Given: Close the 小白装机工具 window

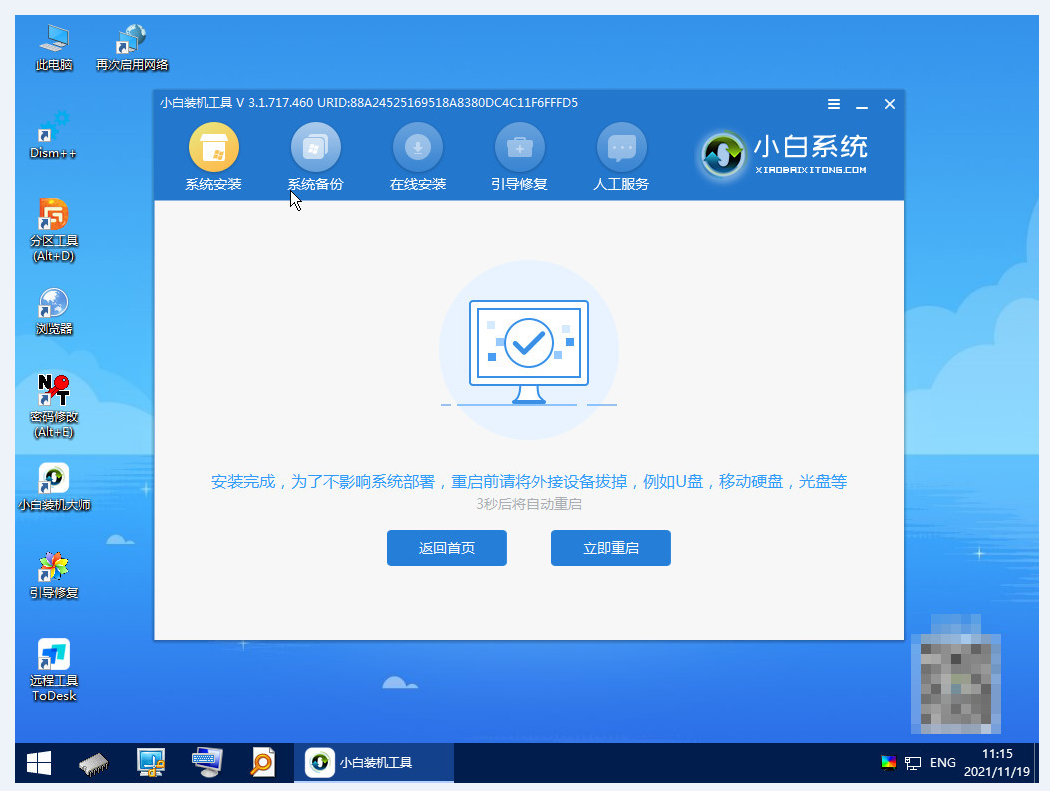Looking at the screenshot, I should pos(889,104).
